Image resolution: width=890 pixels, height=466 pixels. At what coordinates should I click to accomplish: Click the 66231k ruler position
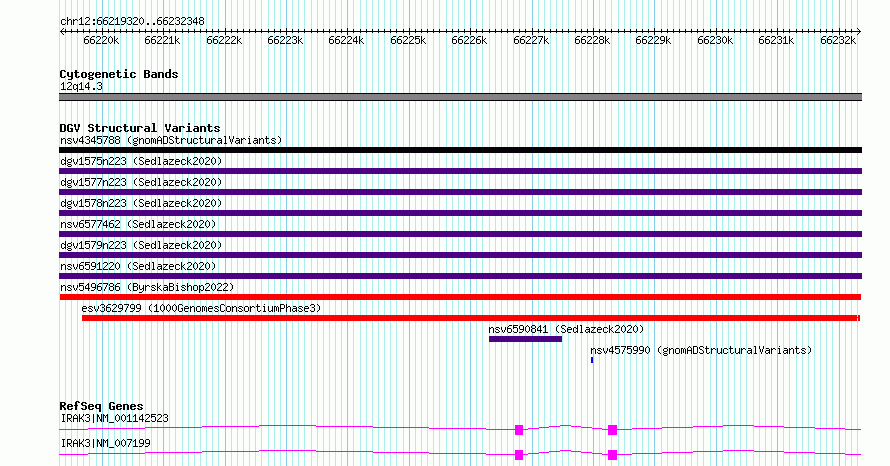click(777, 41)
